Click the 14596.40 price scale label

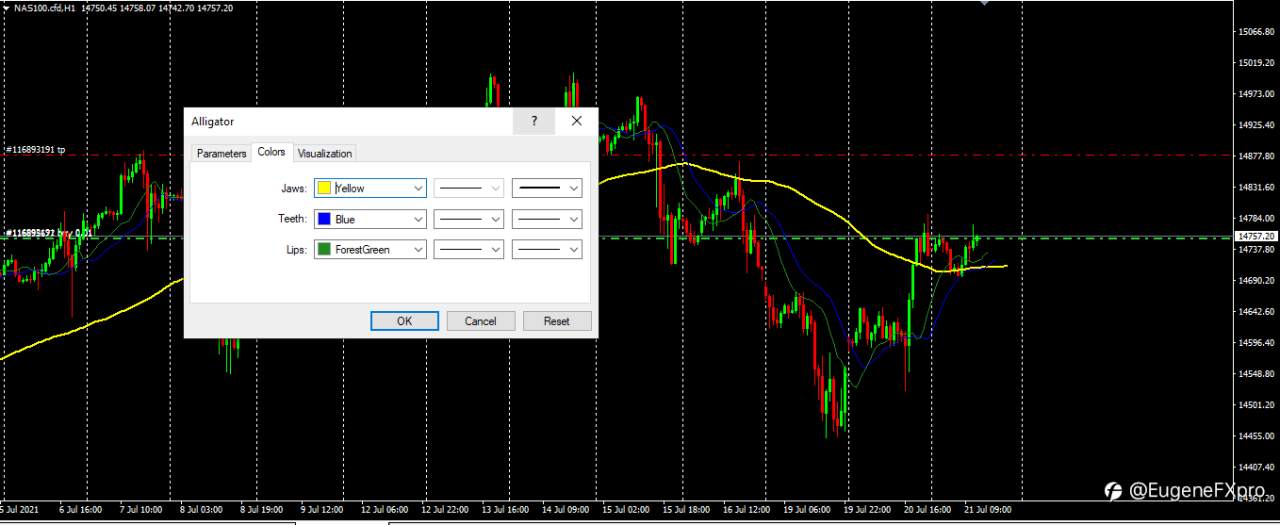pos(1256,343)
